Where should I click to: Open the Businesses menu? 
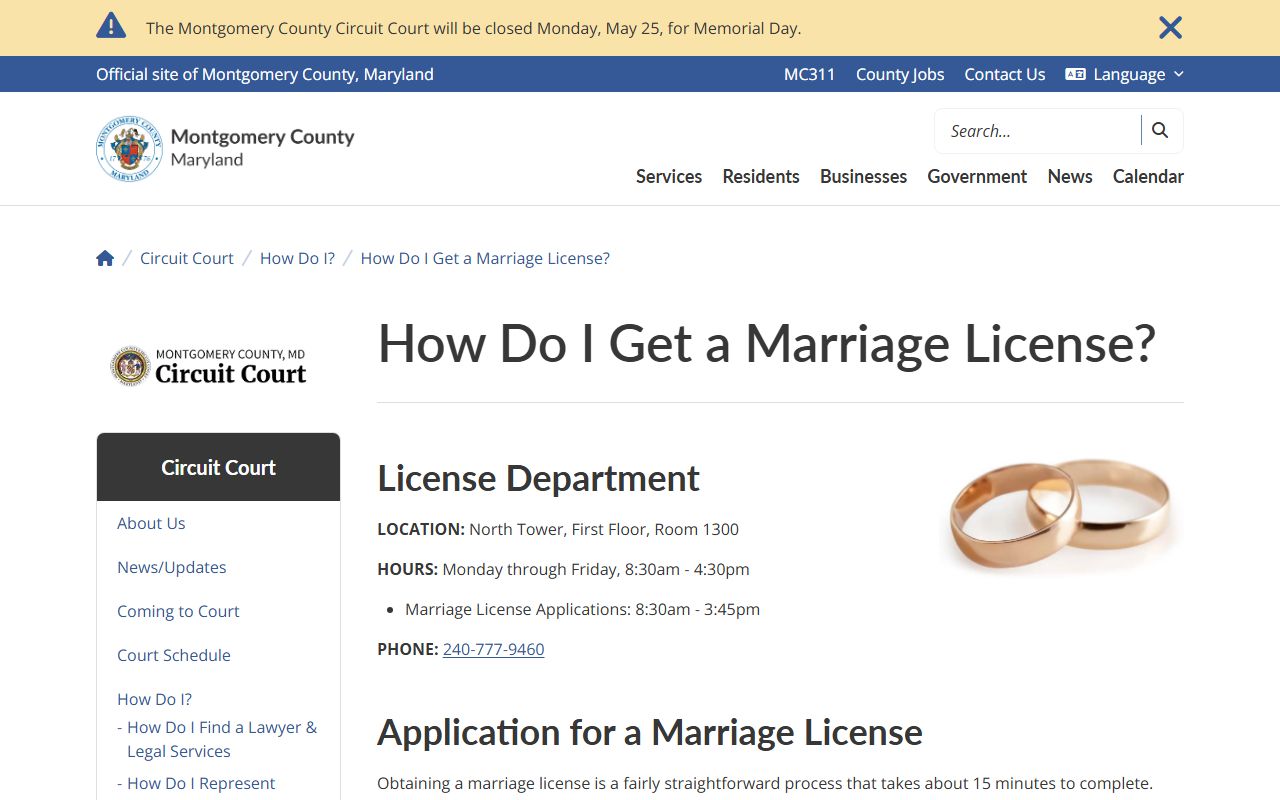(863, 176)
